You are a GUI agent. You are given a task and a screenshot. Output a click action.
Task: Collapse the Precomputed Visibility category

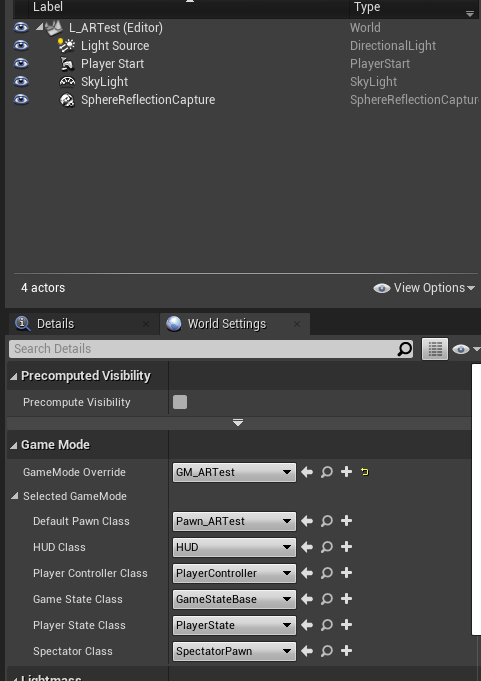click(13, 376)
